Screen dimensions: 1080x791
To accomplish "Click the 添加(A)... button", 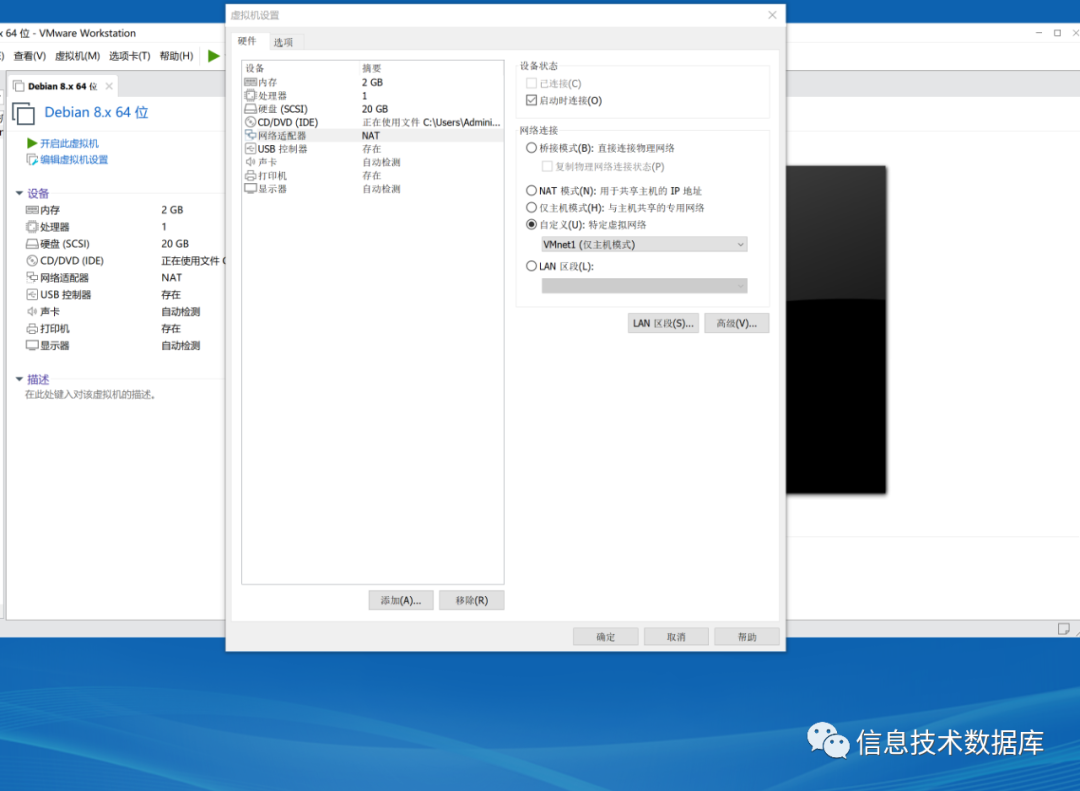I will pyautogui.click(x=401, y=600).
